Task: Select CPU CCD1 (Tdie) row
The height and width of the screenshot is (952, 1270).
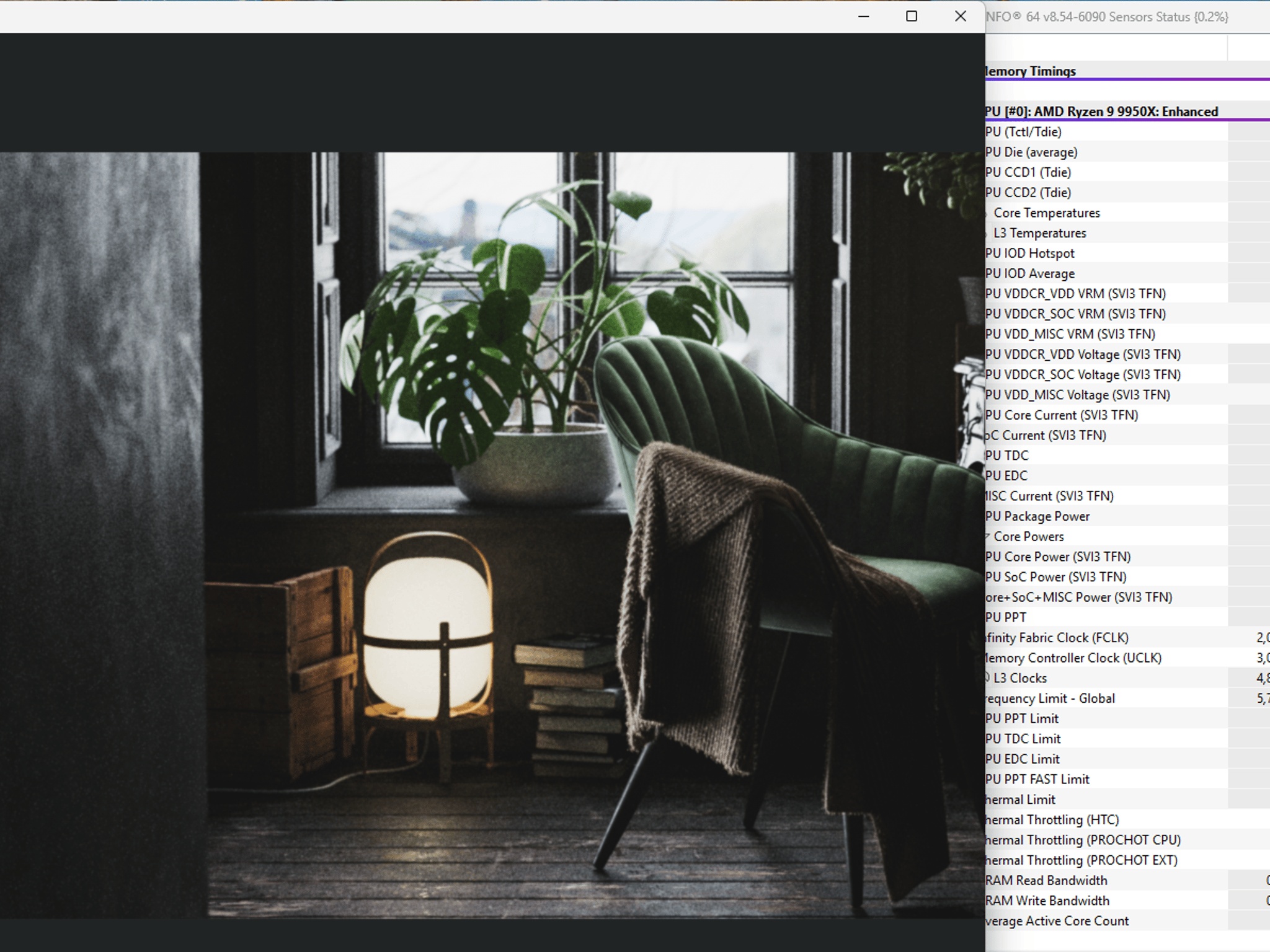Action: click(x=1127, y=172)
